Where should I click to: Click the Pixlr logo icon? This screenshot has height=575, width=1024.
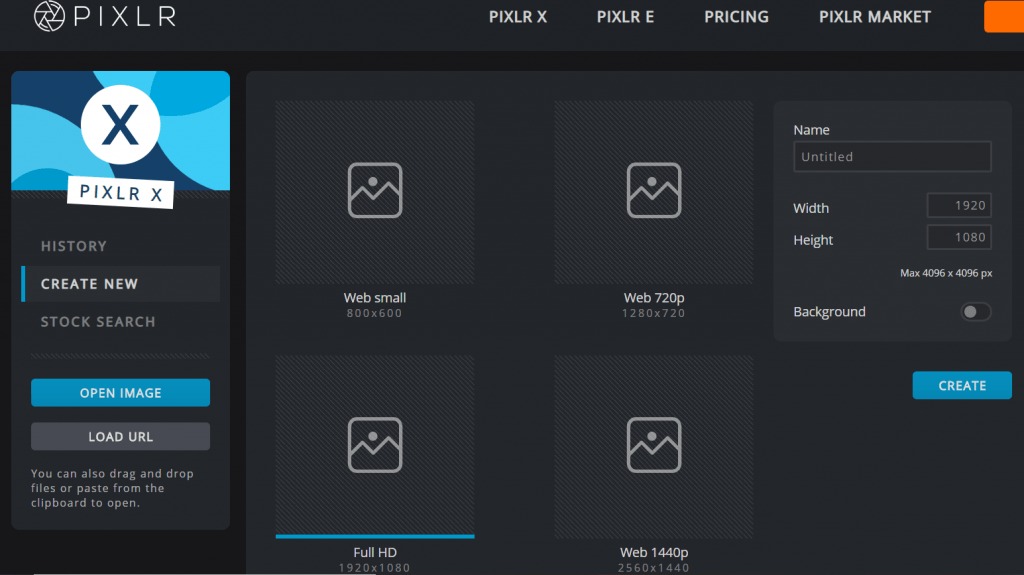coord(50,16)
